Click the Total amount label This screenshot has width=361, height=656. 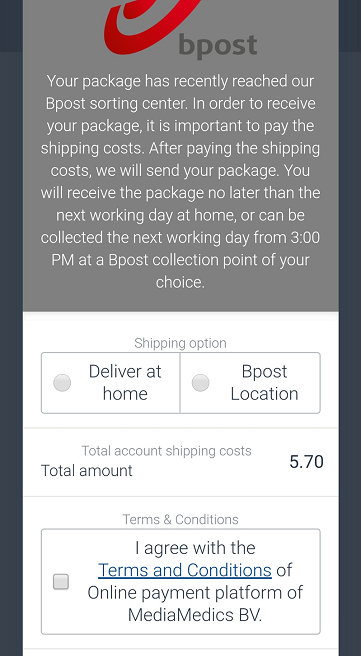pos(87,471)
